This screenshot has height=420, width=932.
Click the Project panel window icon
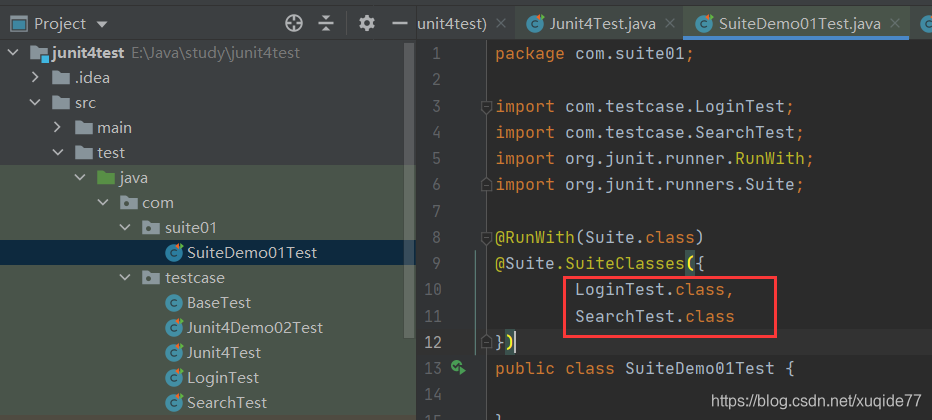click(20, 24)
